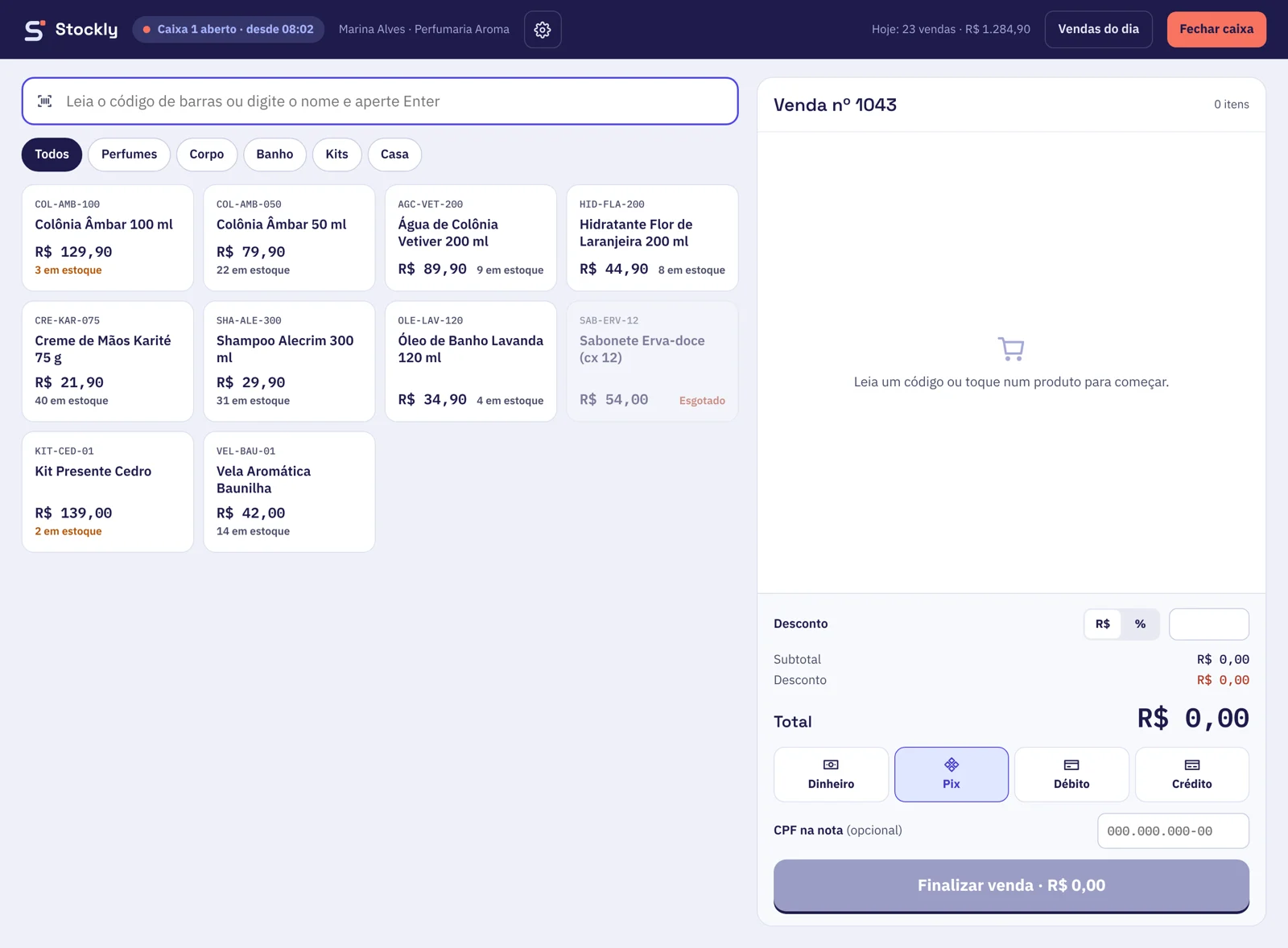Select Dinheiro payment method
The width and height of the screenshot is (1288, 948).
(831, 774)
